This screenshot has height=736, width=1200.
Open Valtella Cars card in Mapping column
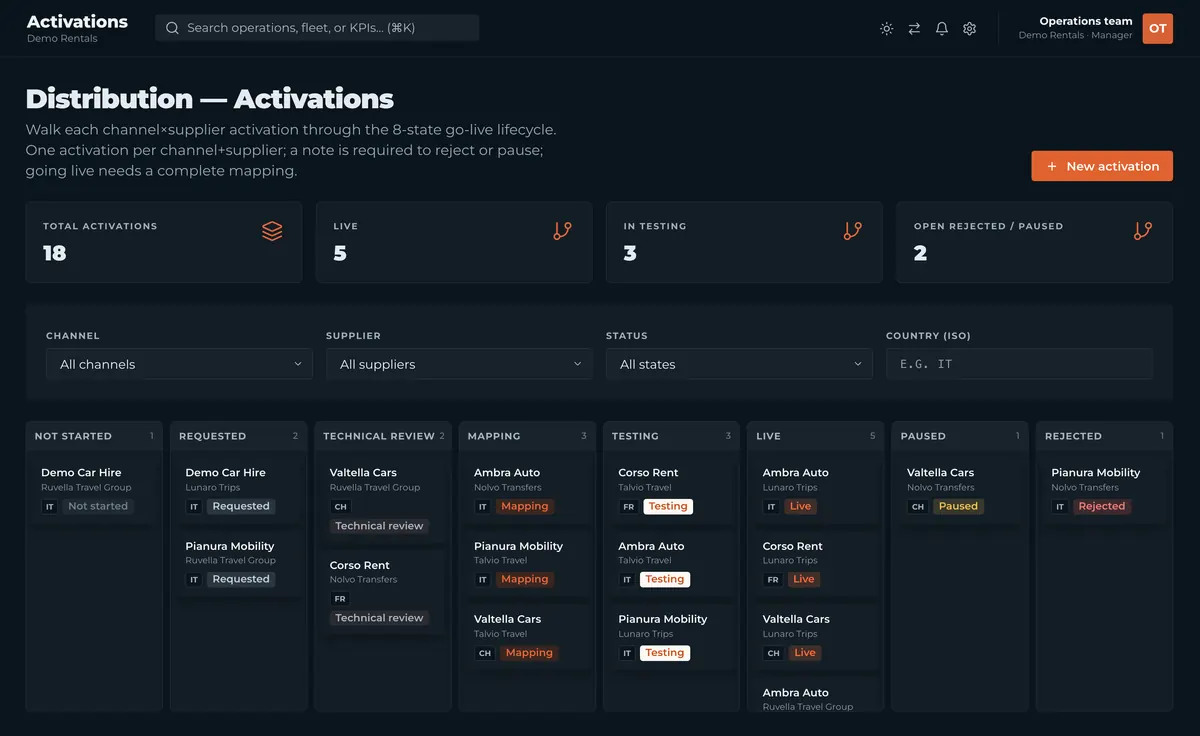[527, 636]
